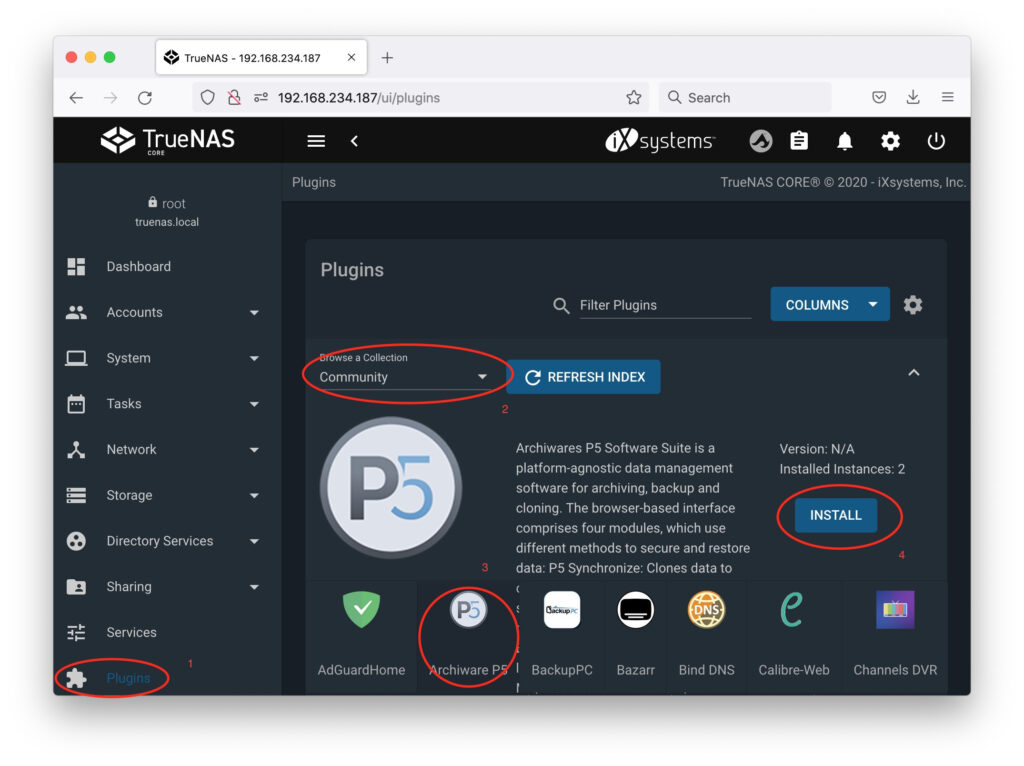Open Dashboard in the sidebar
This screenshot has width=1024, height=766.
point(139,267)
